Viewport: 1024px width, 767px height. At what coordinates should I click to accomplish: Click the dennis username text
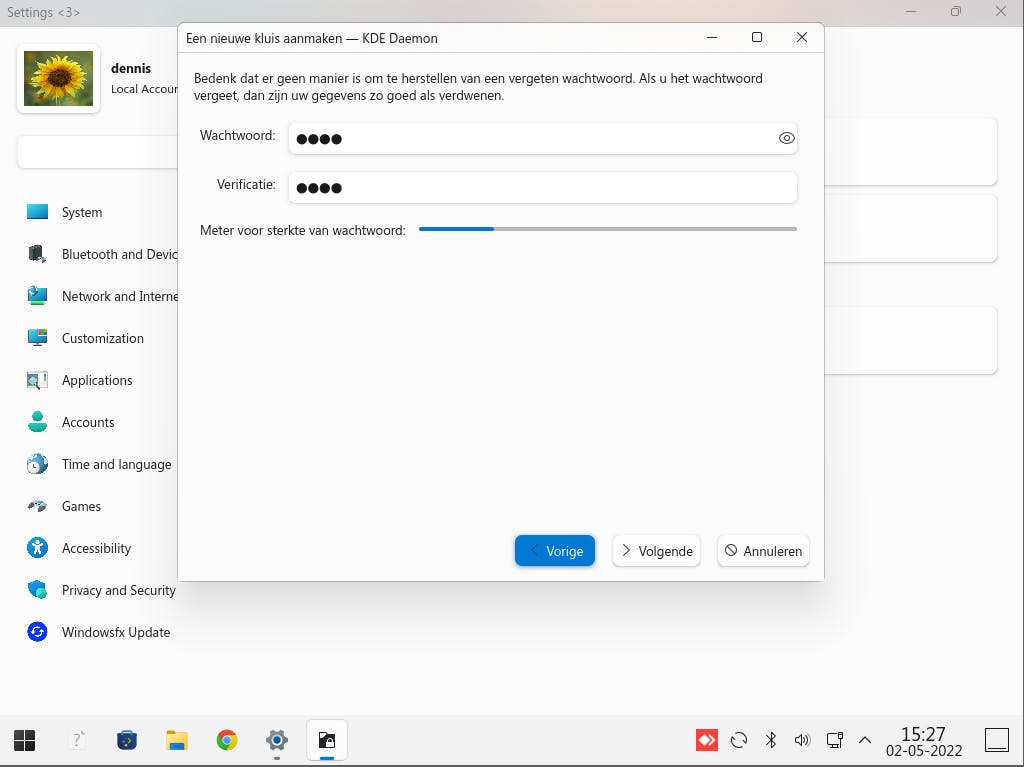131,69
